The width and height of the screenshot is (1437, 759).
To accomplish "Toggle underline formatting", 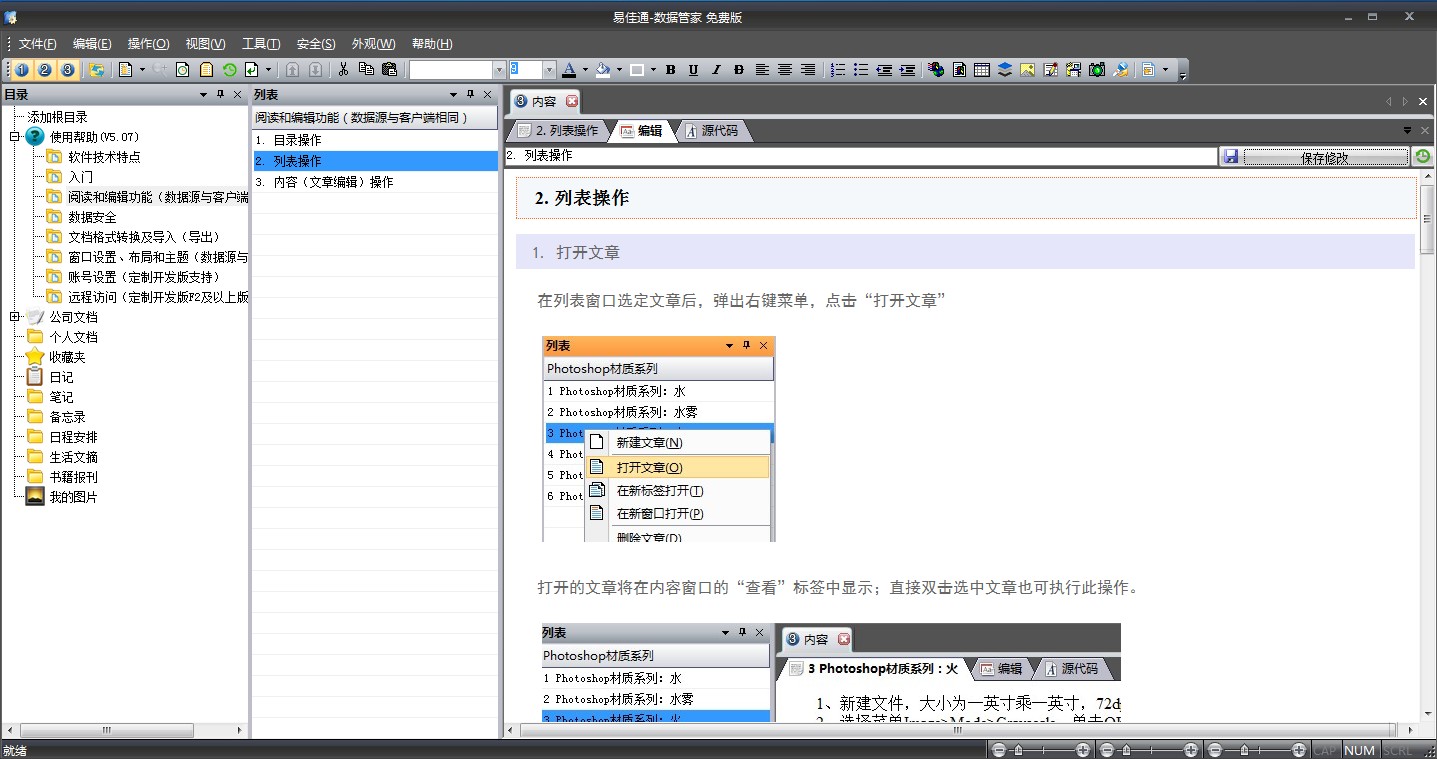I will click(693, 70).
